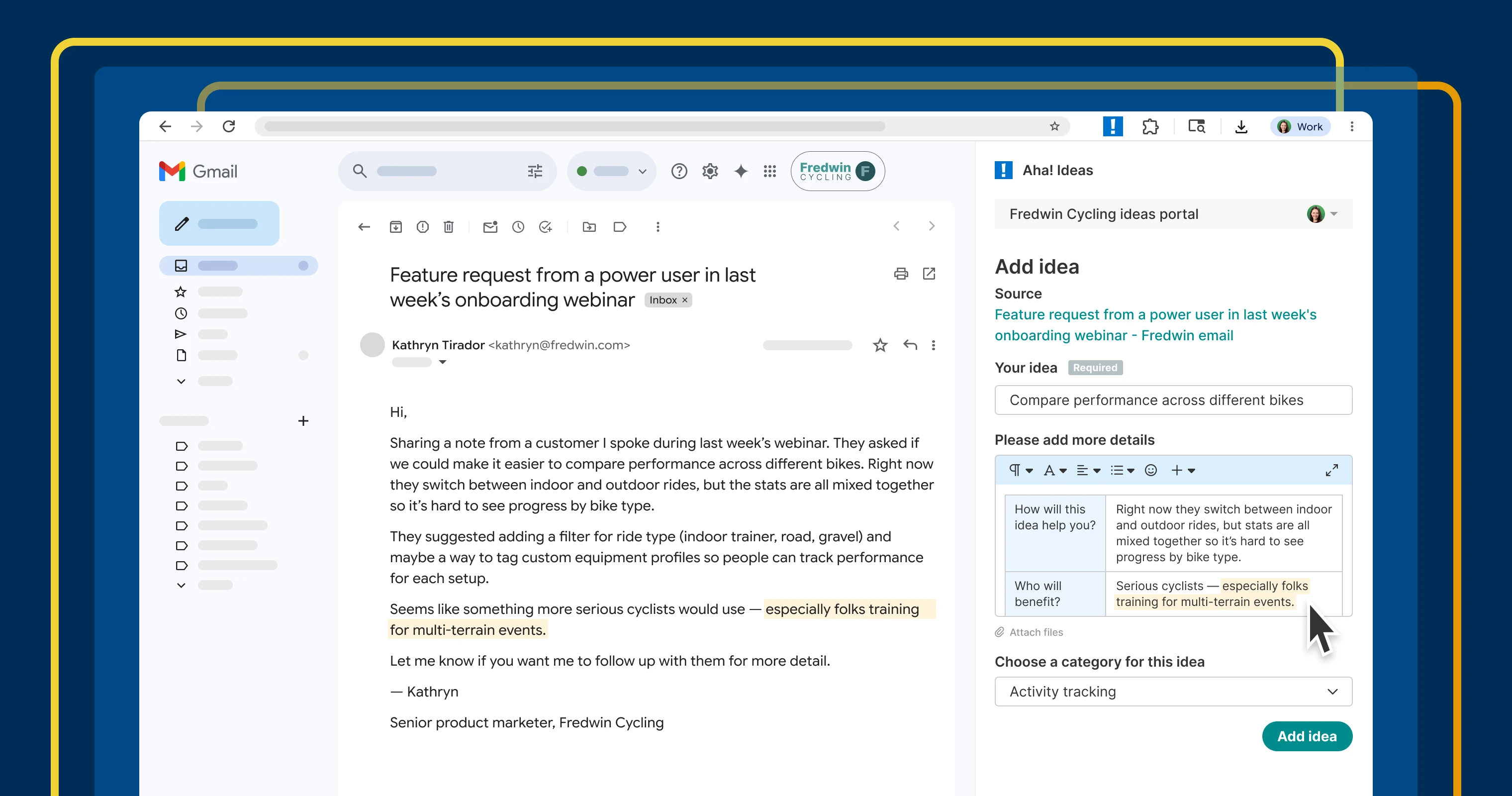Move the email to a folder
Viewport: 1512px width, 796px height.
tap(589, 226)
